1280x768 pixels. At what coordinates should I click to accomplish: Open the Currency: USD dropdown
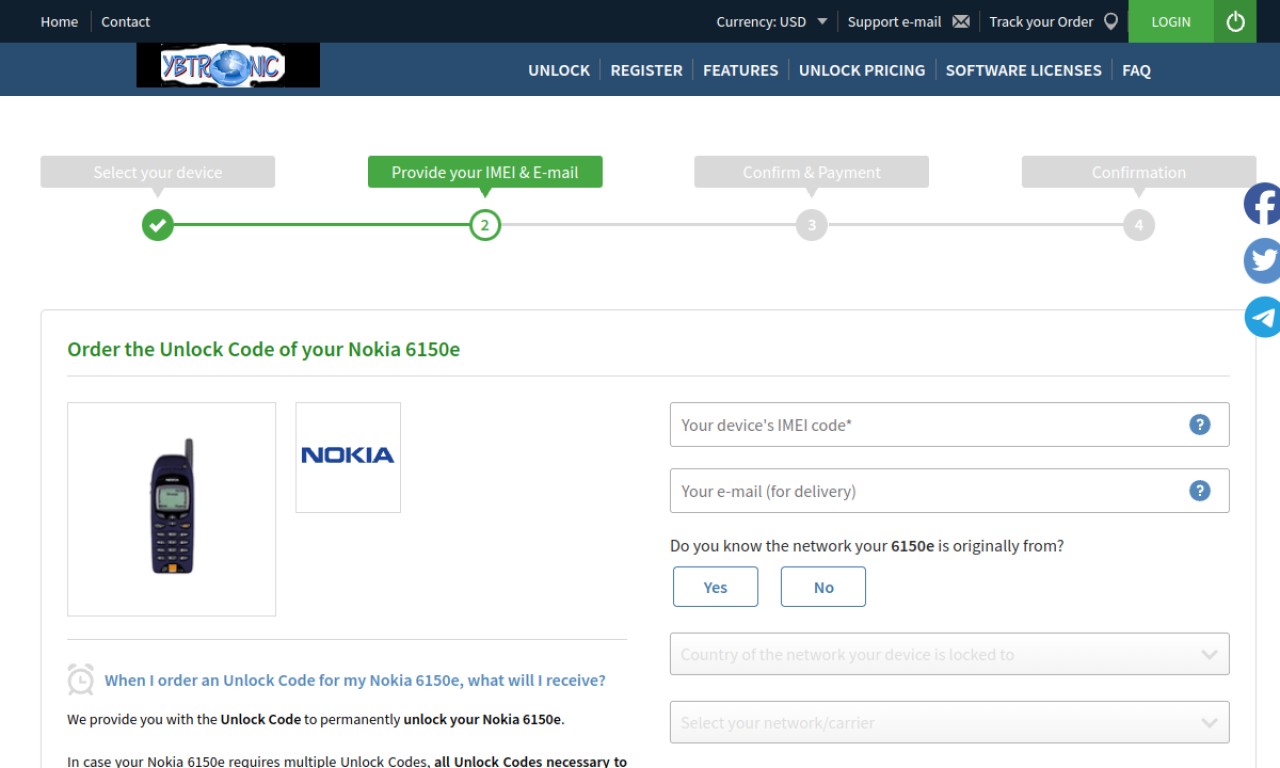click(772, 21)
